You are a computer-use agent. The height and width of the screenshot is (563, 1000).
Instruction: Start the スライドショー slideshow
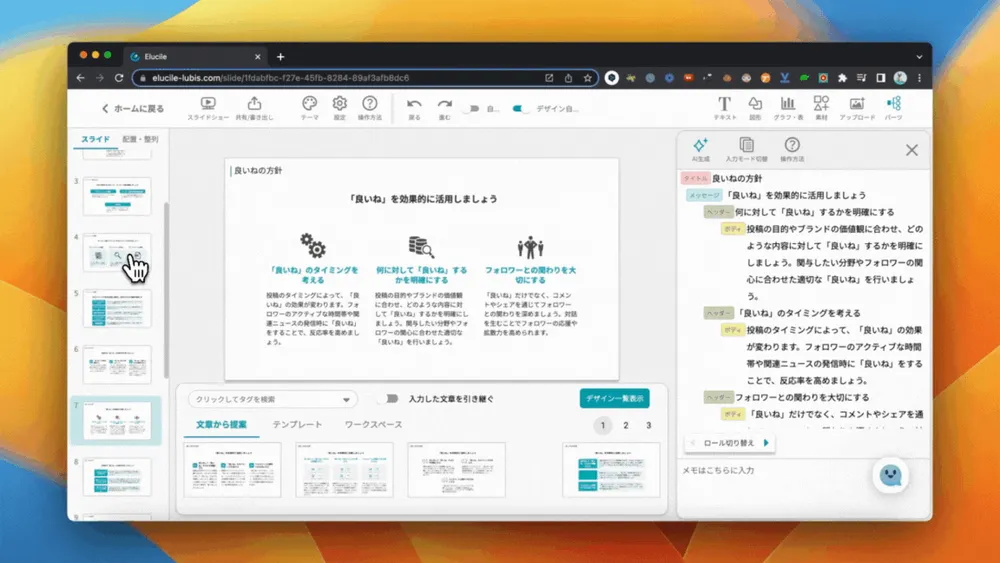[x=208, y=108]
